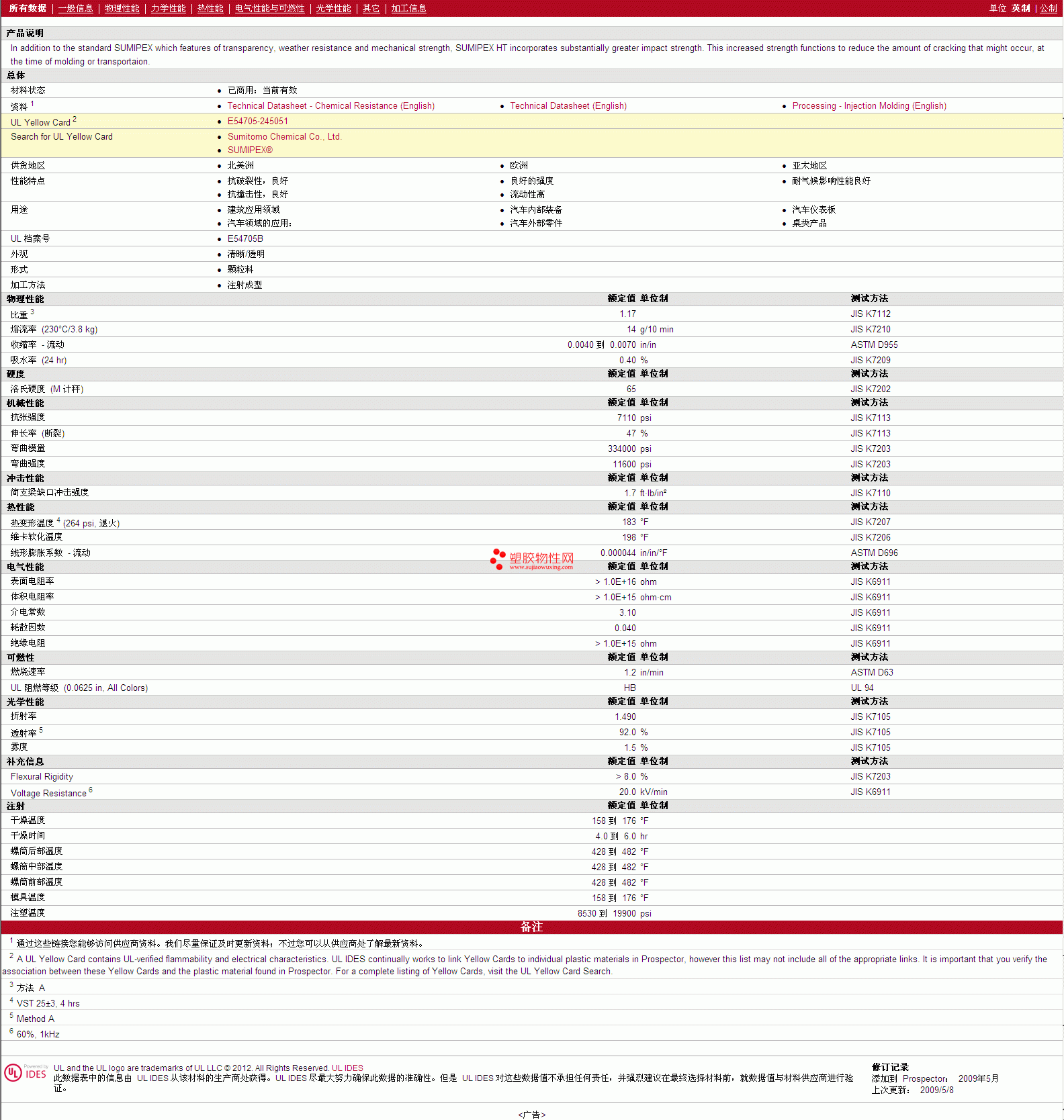Click the 抗张强度 value 7110 psi
The image size is (1064, 1120).
pos(634,418)
